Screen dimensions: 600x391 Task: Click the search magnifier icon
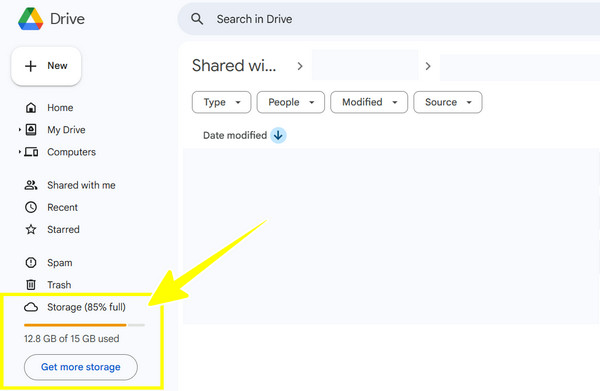click(197, 19)
